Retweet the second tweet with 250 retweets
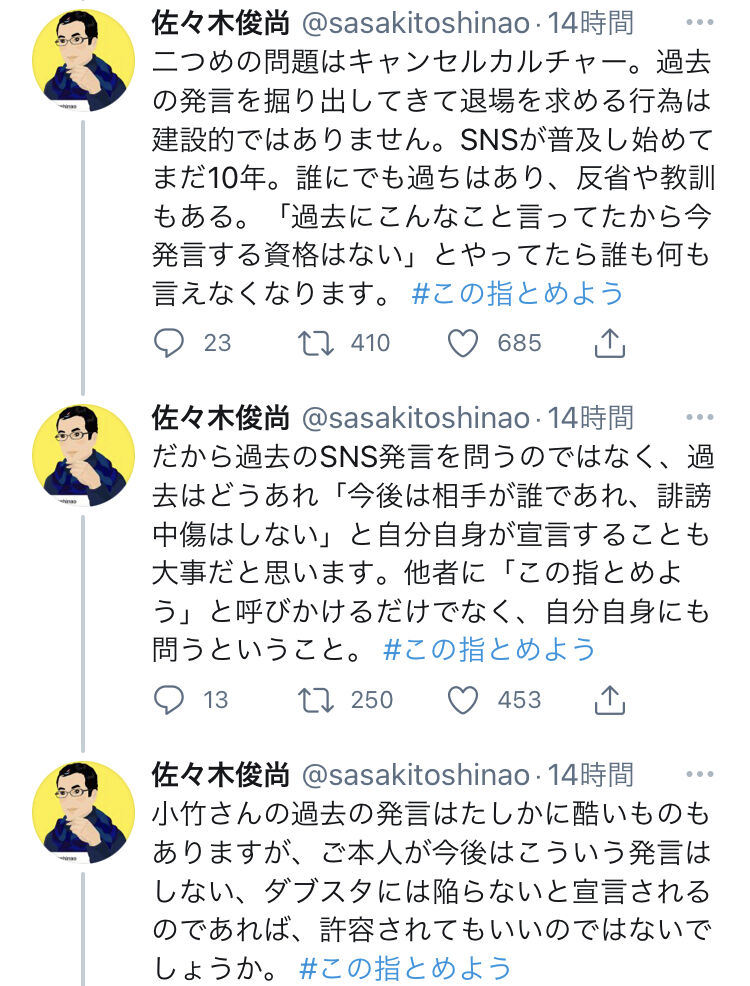Viewport: 750px width, 986px height. (316, 700)
